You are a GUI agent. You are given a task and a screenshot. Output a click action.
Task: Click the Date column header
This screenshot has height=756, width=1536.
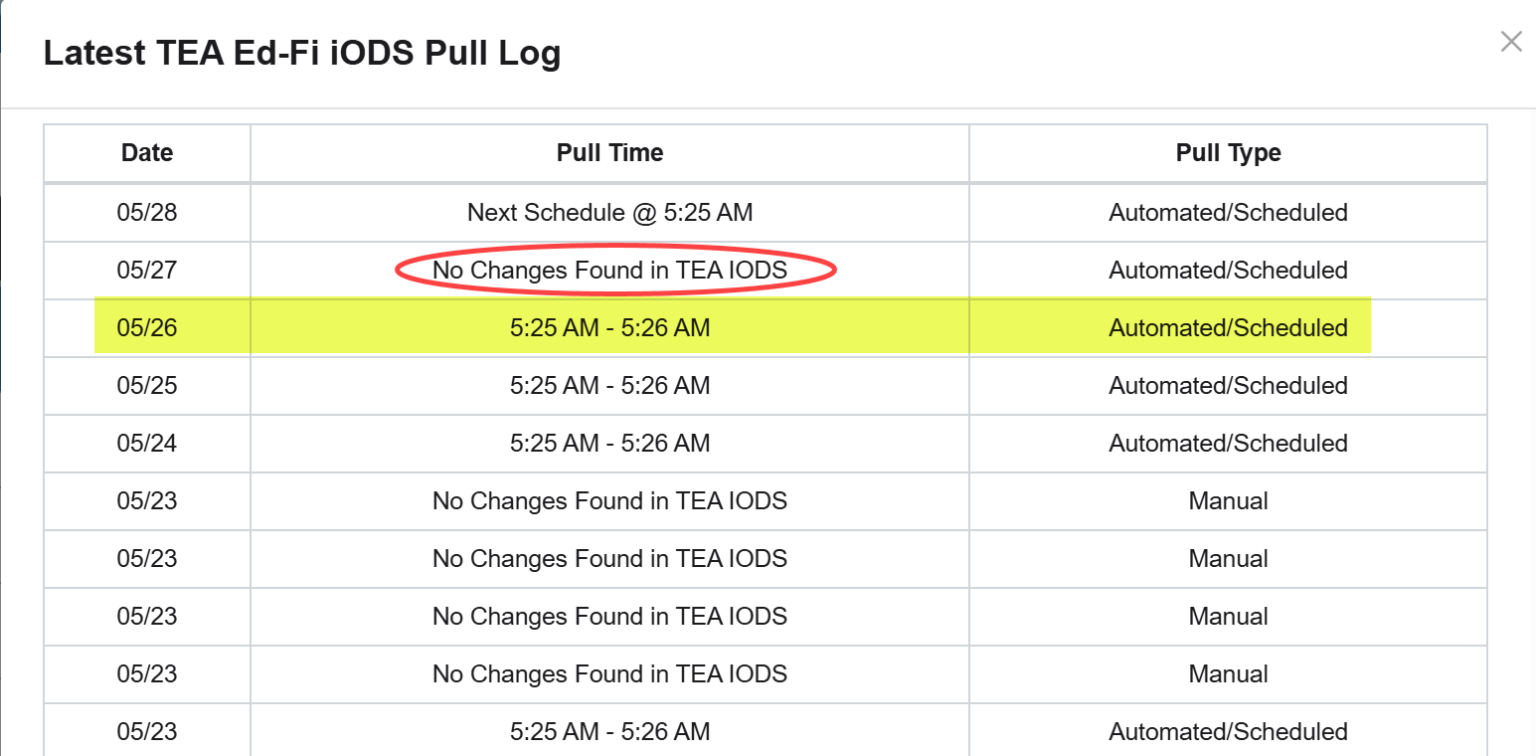pos(146,152)
